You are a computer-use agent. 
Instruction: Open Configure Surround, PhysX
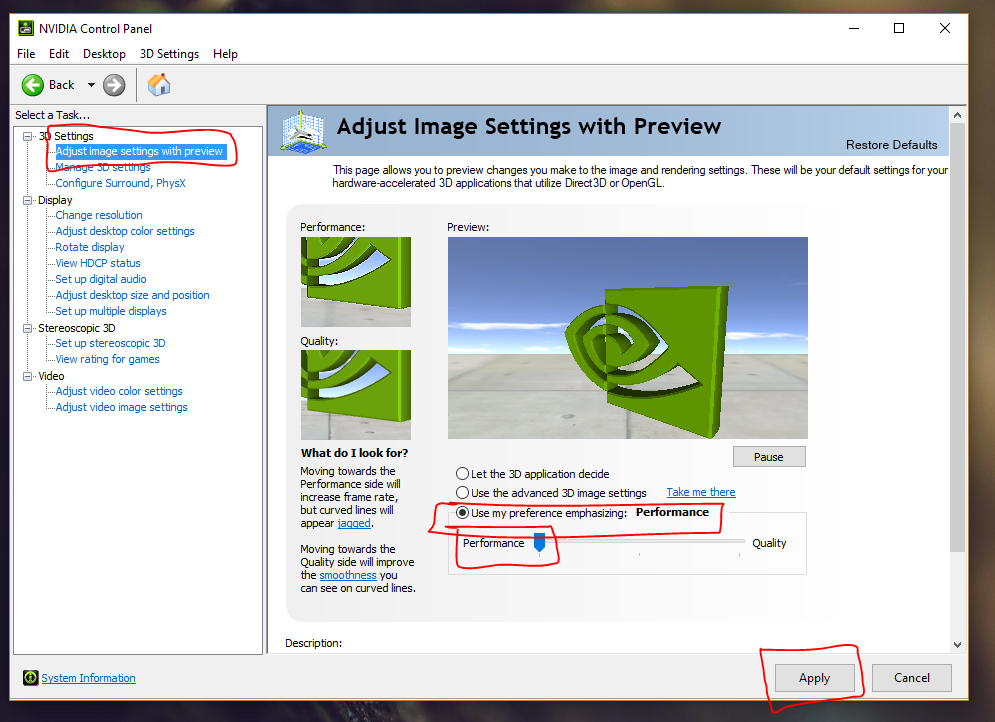tap(121, 183)
